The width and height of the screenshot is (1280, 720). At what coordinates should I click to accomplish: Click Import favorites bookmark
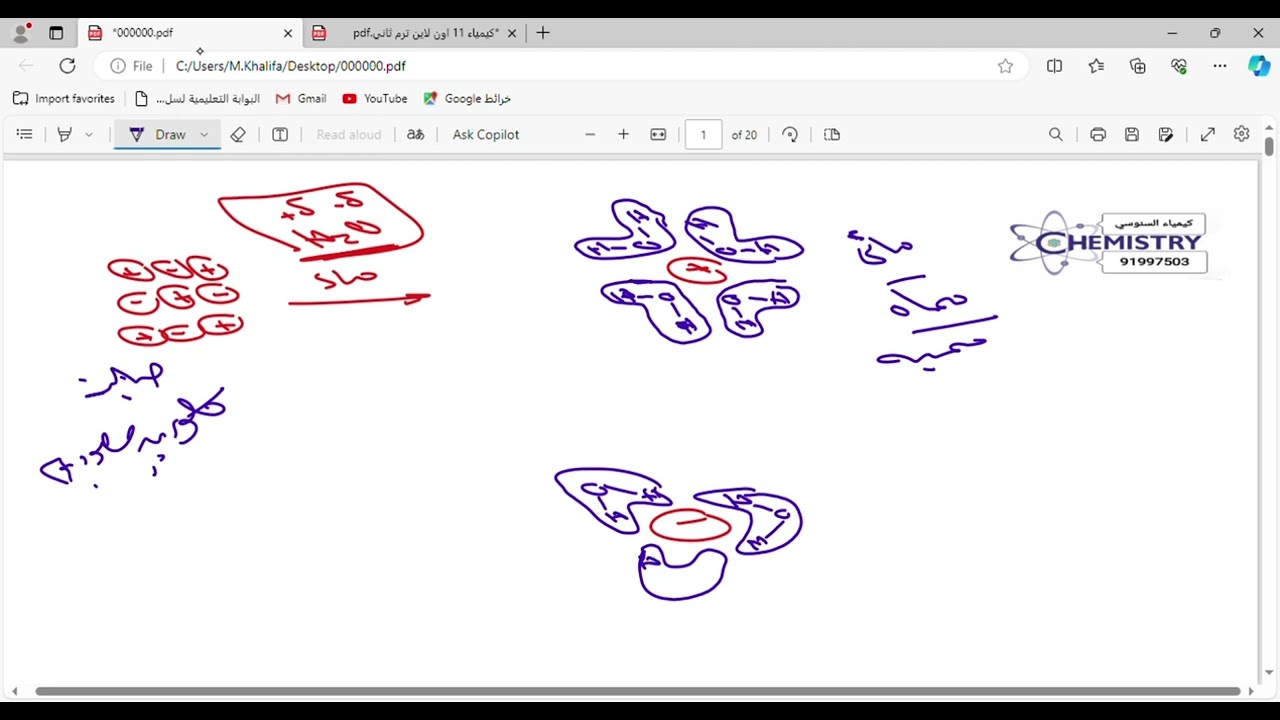(x=64, y=98)
